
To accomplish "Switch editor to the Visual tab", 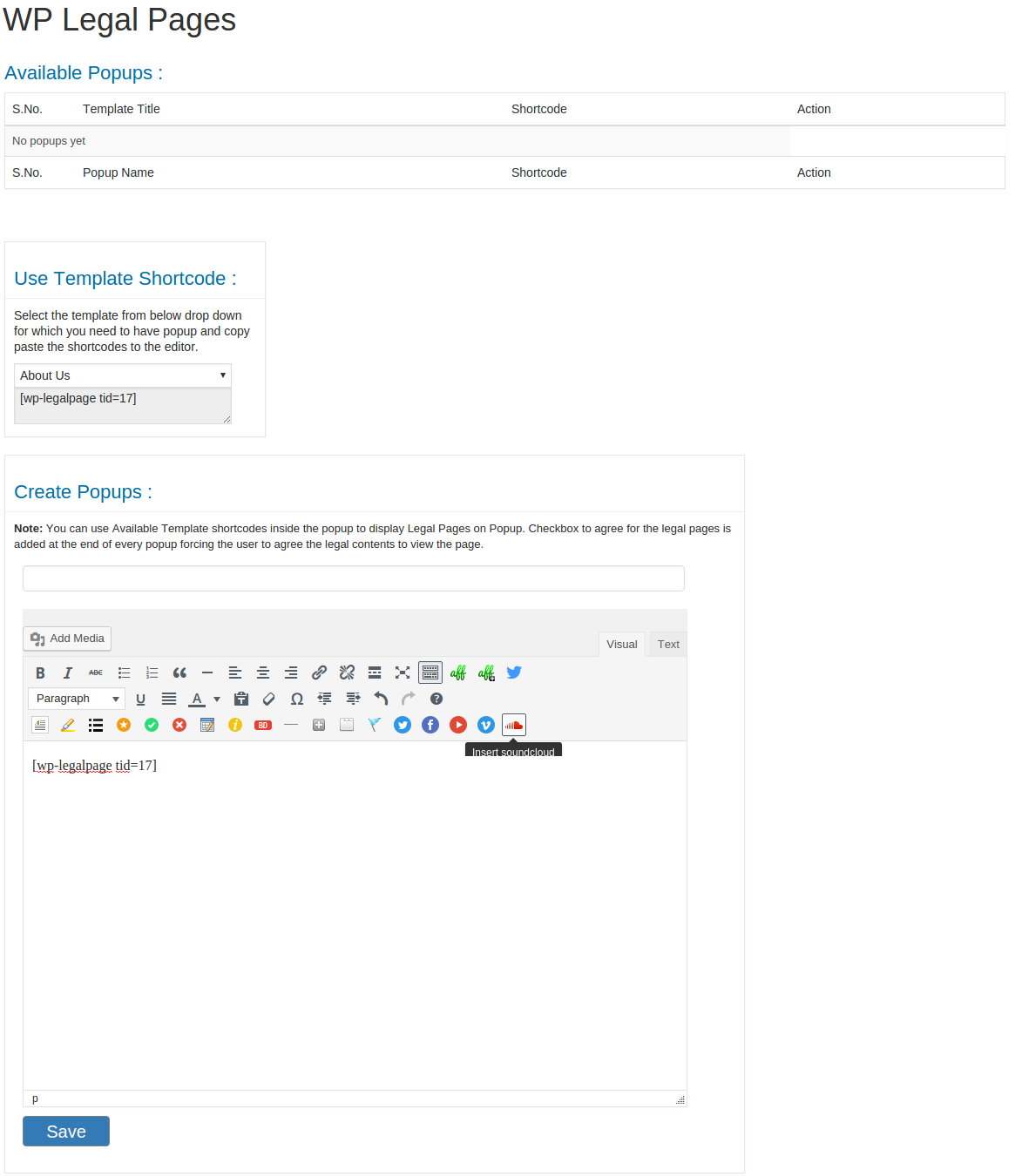I will pyautogui.click(x=622, y=645).
